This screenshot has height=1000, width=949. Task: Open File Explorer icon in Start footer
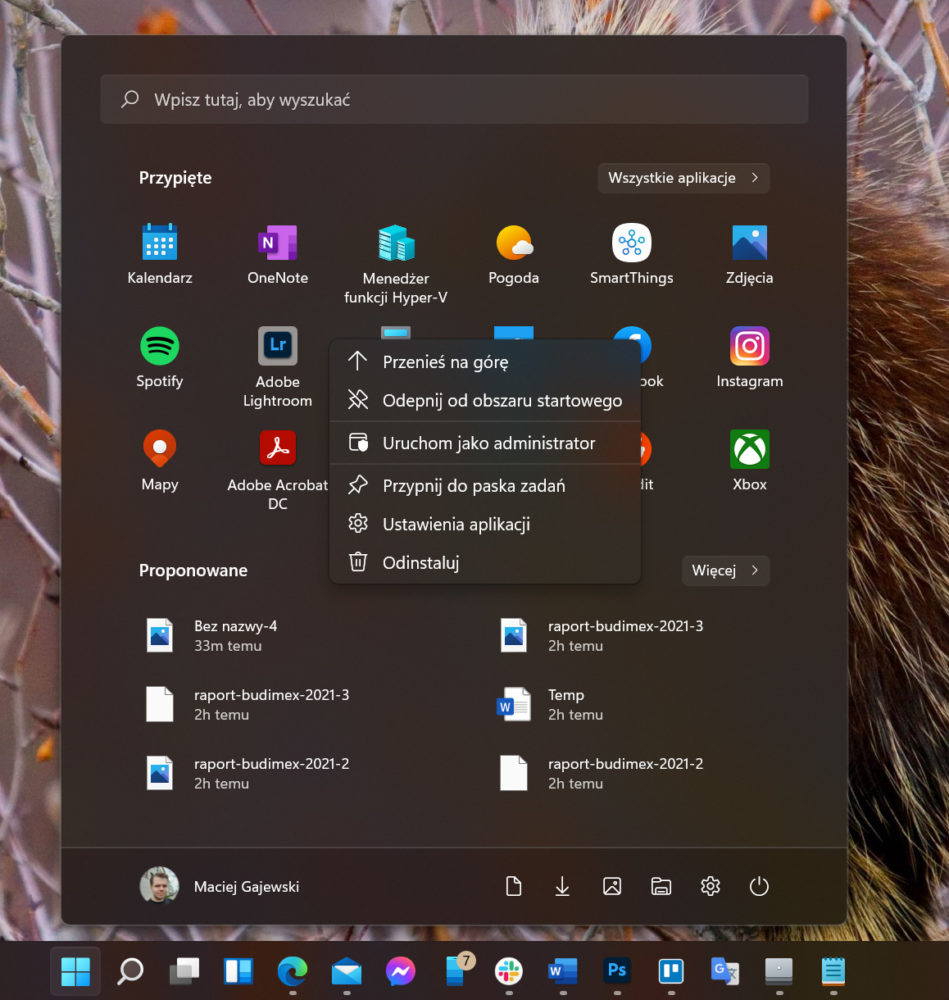click(x=661, y=886)
